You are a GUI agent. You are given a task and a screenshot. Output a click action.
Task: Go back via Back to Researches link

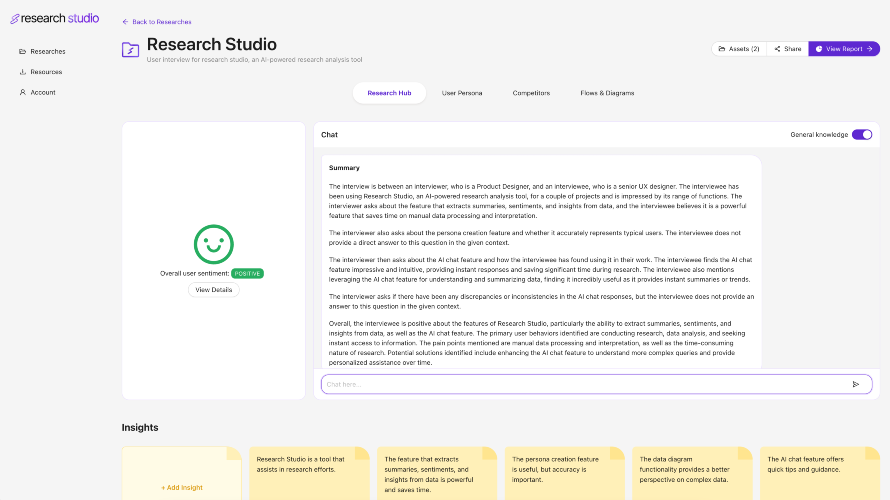point(157,22)
